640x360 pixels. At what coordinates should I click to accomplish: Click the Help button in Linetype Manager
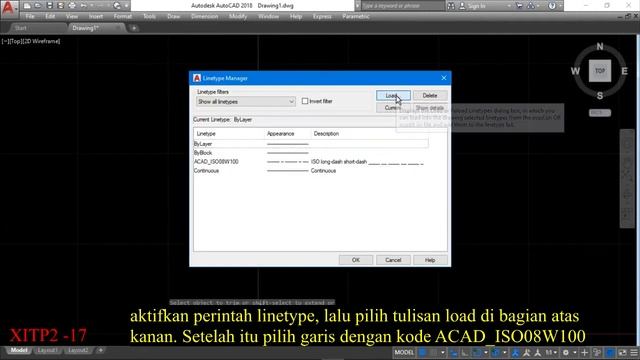[430, 260]
